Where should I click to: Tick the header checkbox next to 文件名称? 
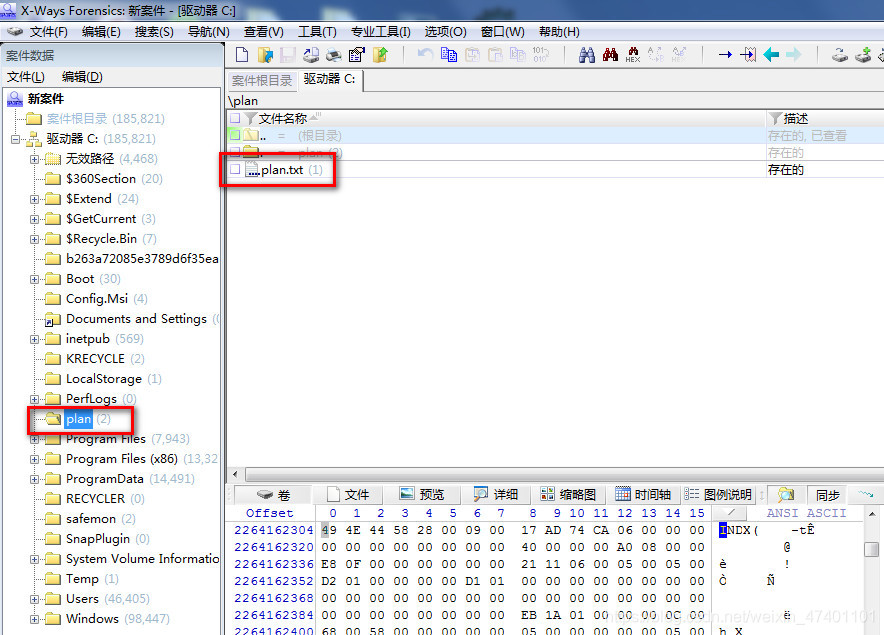pyautogui.click(x=235, y=118)
